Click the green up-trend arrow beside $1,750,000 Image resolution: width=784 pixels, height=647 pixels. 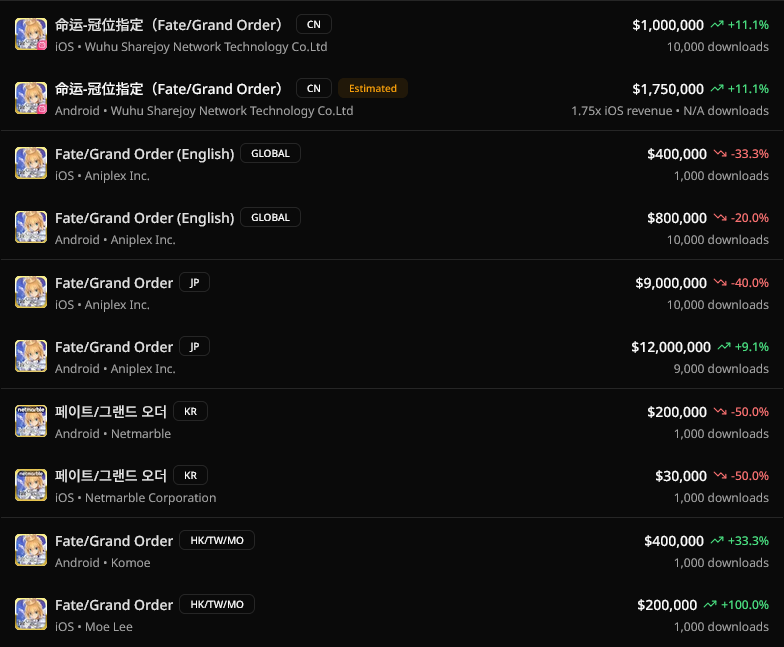[x=717, y=88]
